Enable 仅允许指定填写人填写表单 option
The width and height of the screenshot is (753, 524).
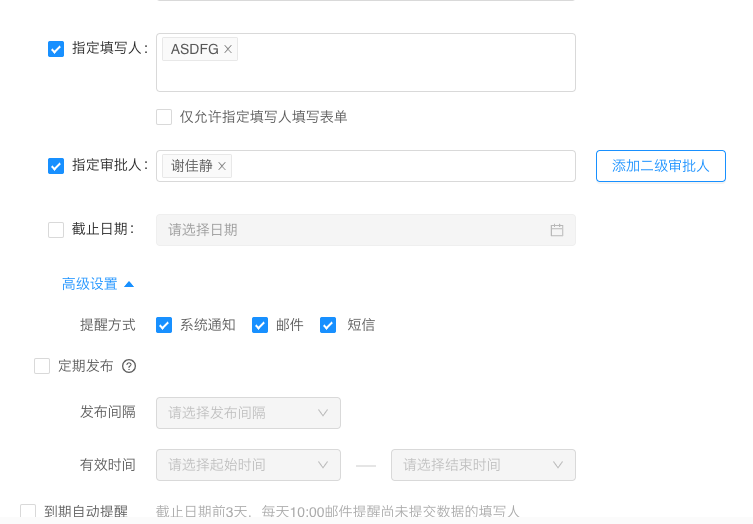pos(164,117)
